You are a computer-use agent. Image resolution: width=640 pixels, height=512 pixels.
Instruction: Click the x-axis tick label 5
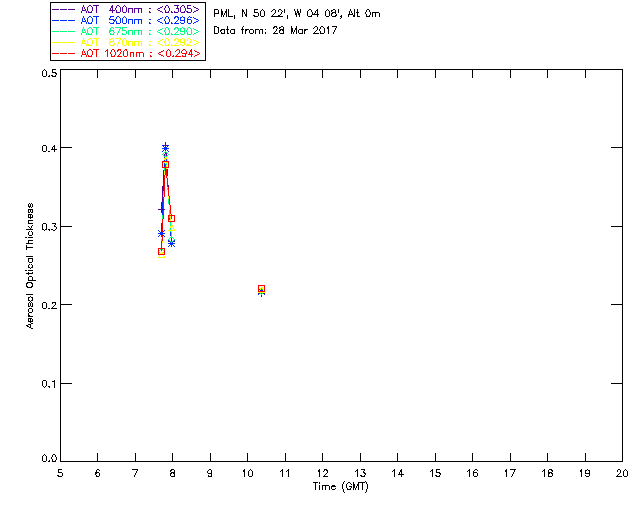tap(60, 473)
